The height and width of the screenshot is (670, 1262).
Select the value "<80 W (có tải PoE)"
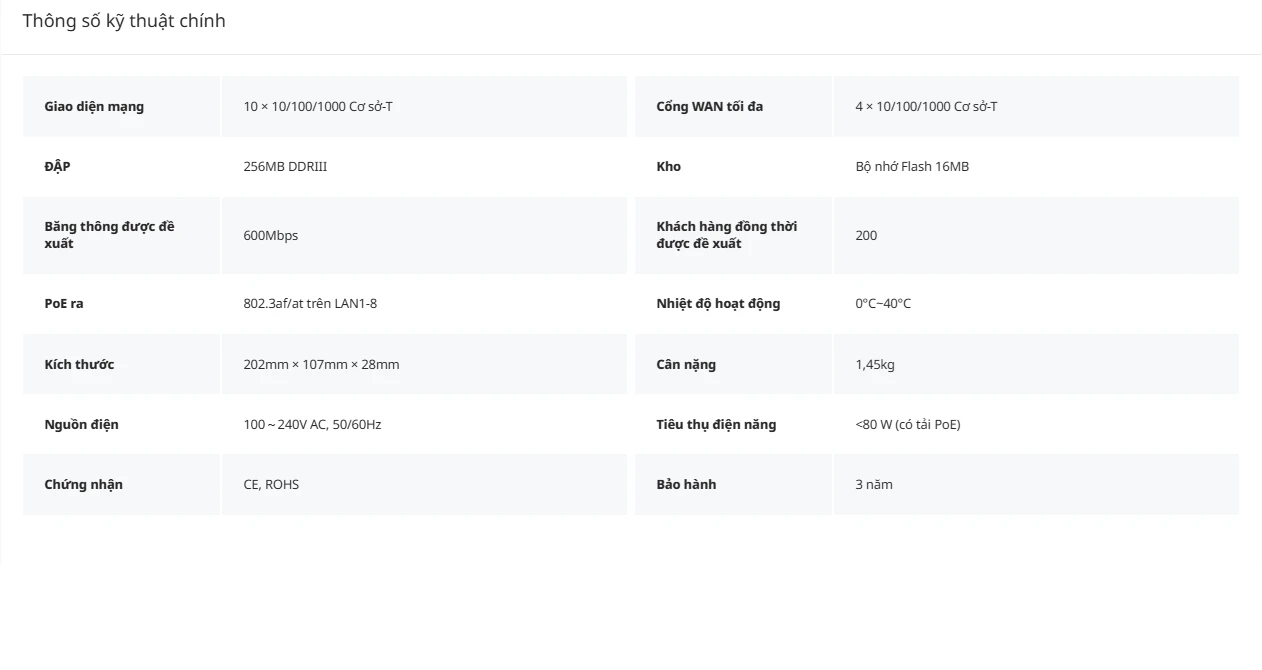[x=908, y=425]
